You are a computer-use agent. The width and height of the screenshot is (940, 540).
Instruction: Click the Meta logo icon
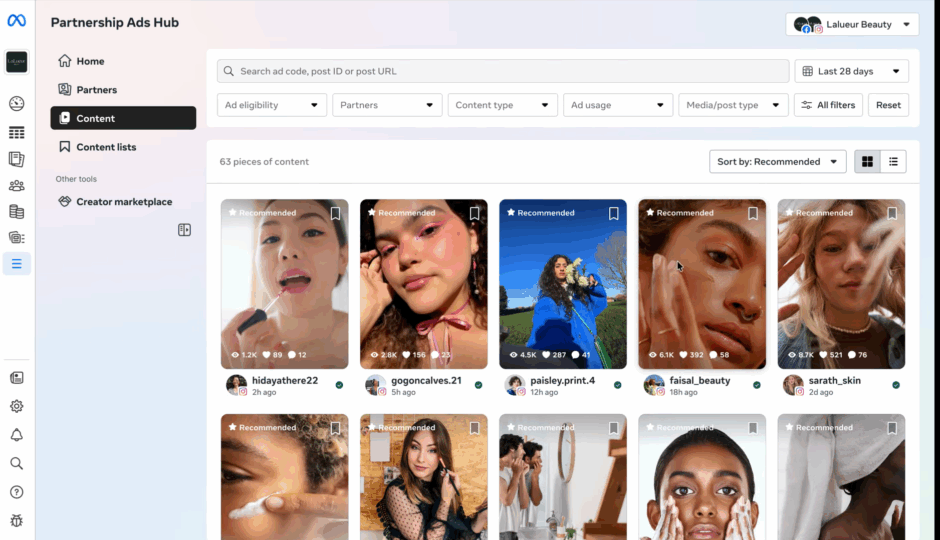[16, 21]
